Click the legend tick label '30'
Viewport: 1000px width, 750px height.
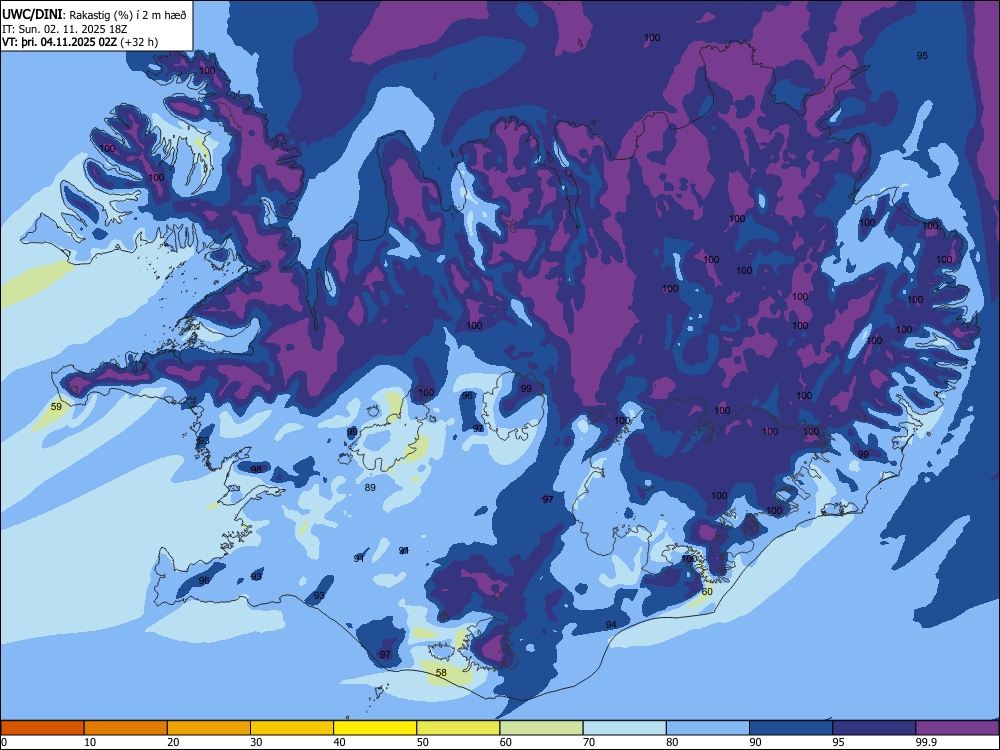(256, 742)
